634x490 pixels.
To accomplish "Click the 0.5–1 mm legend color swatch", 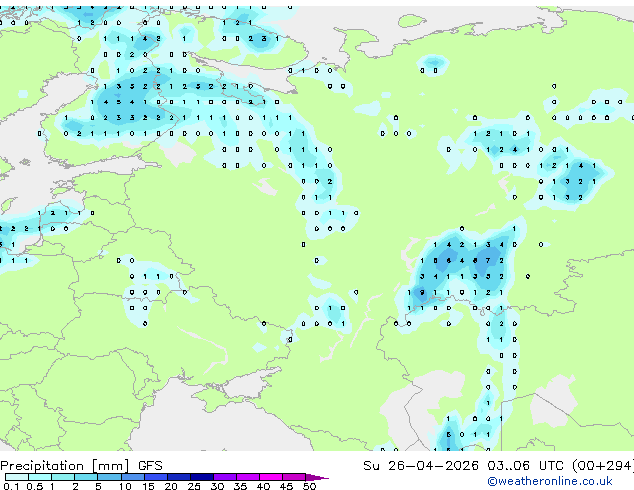I will [x=40, y=477].
